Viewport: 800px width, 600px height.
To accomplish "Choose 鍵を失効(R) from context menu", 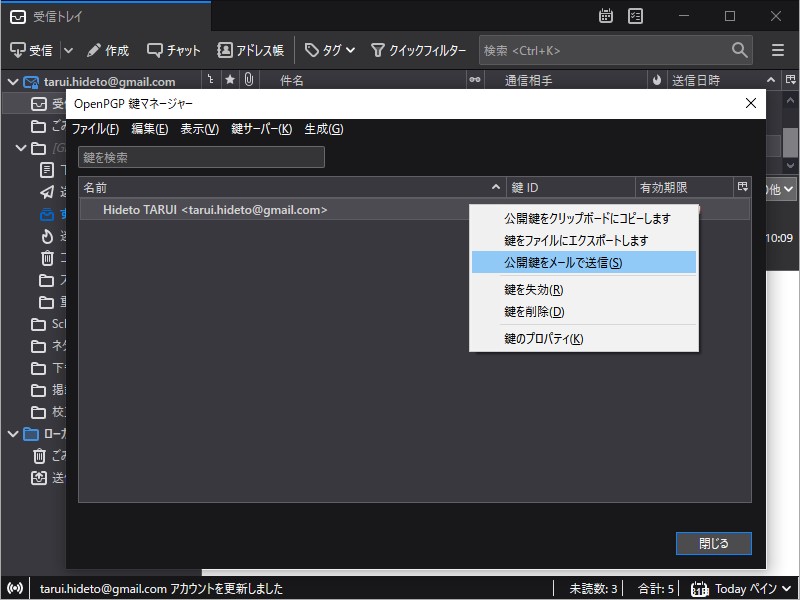I will tap(584, 290).
